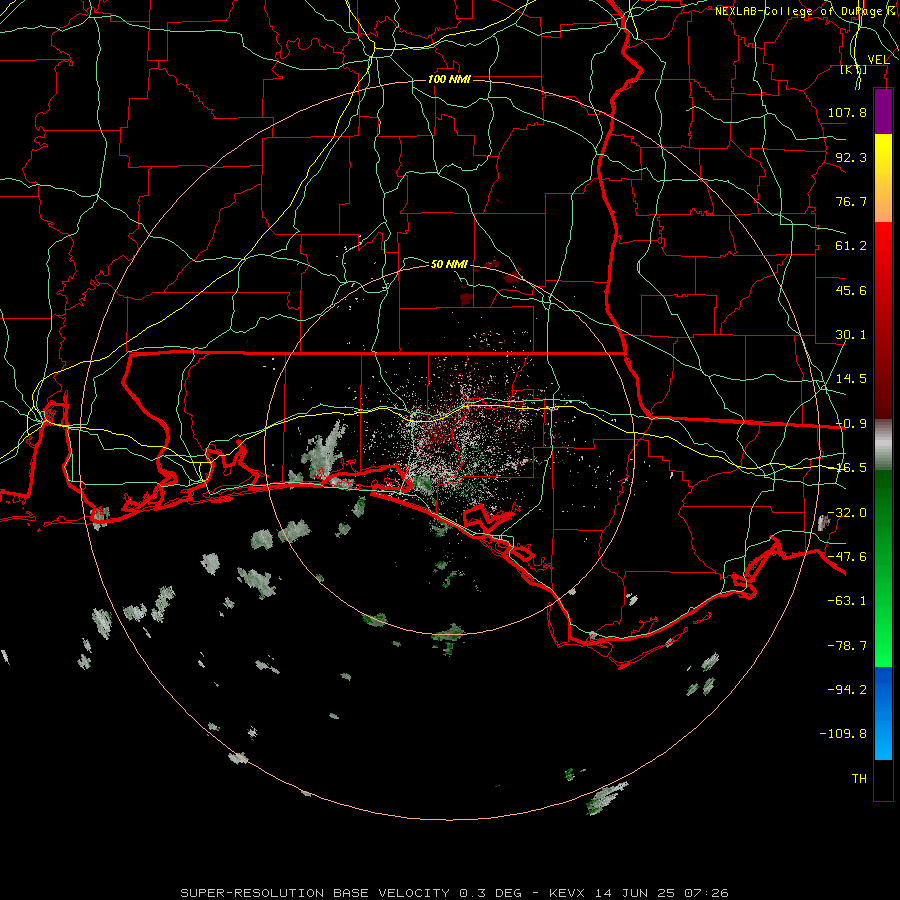Click the blue segment of the velocity color bar
This screenshot has height=900, width=900.
[x=883, y=713]
